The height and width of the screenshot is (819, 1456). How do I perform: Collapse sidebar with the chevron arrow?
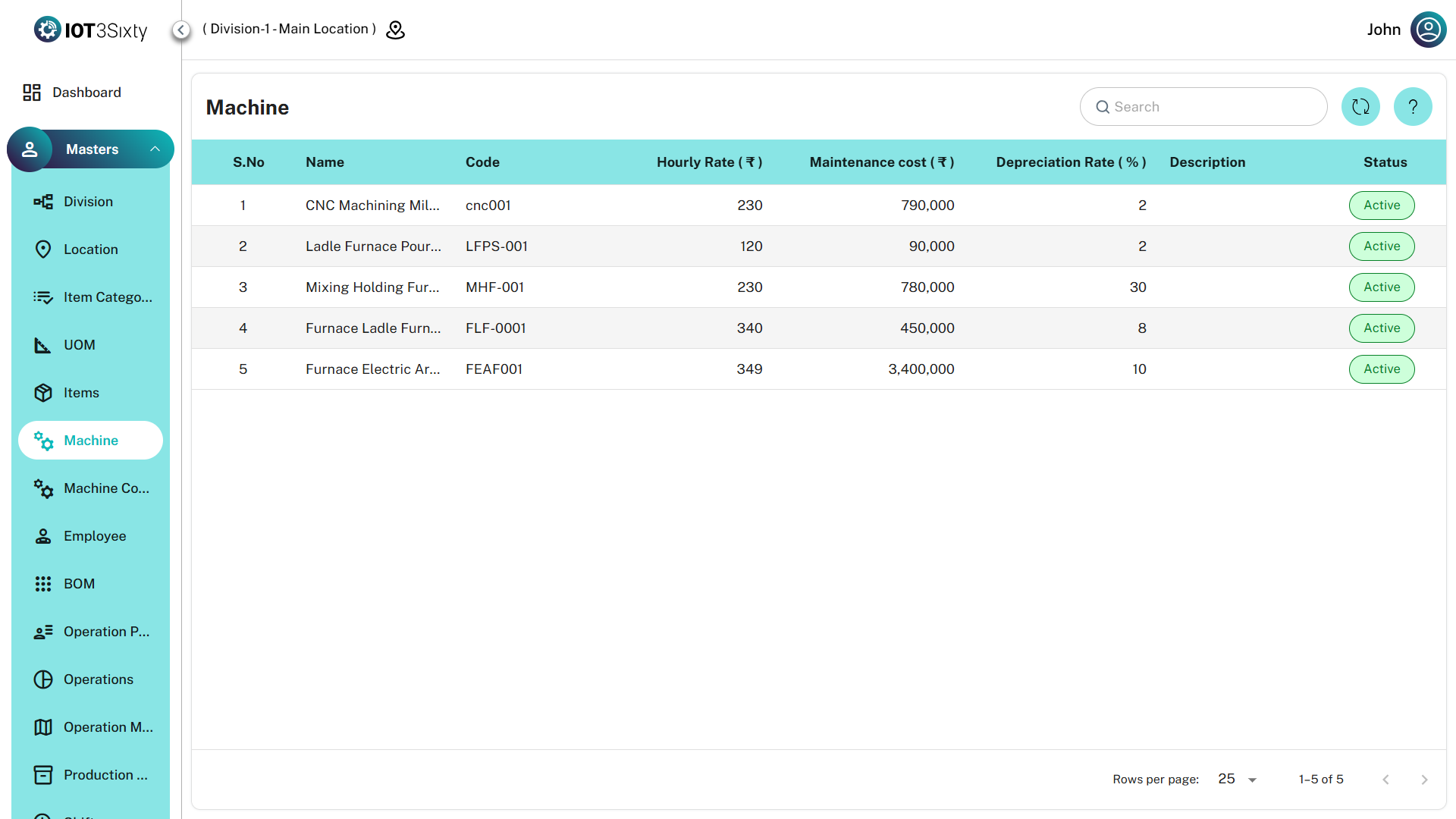click(x=181, y=30)
